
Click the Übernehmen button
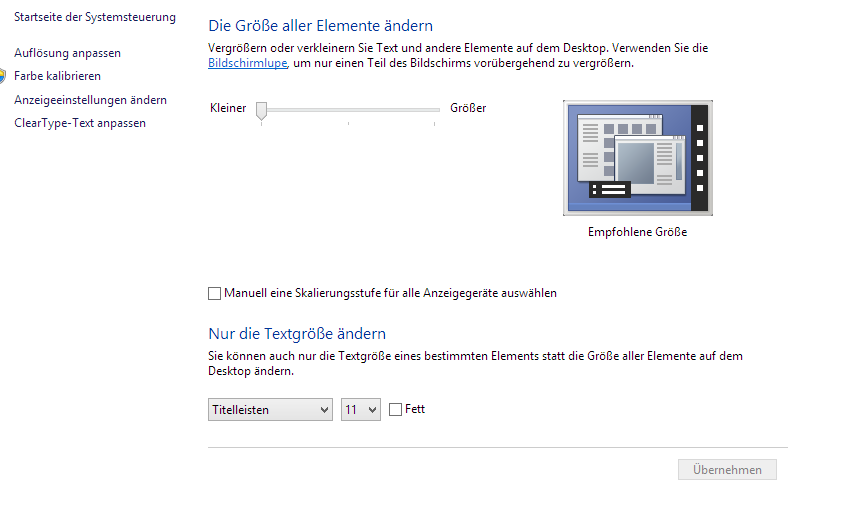(727, 470)
